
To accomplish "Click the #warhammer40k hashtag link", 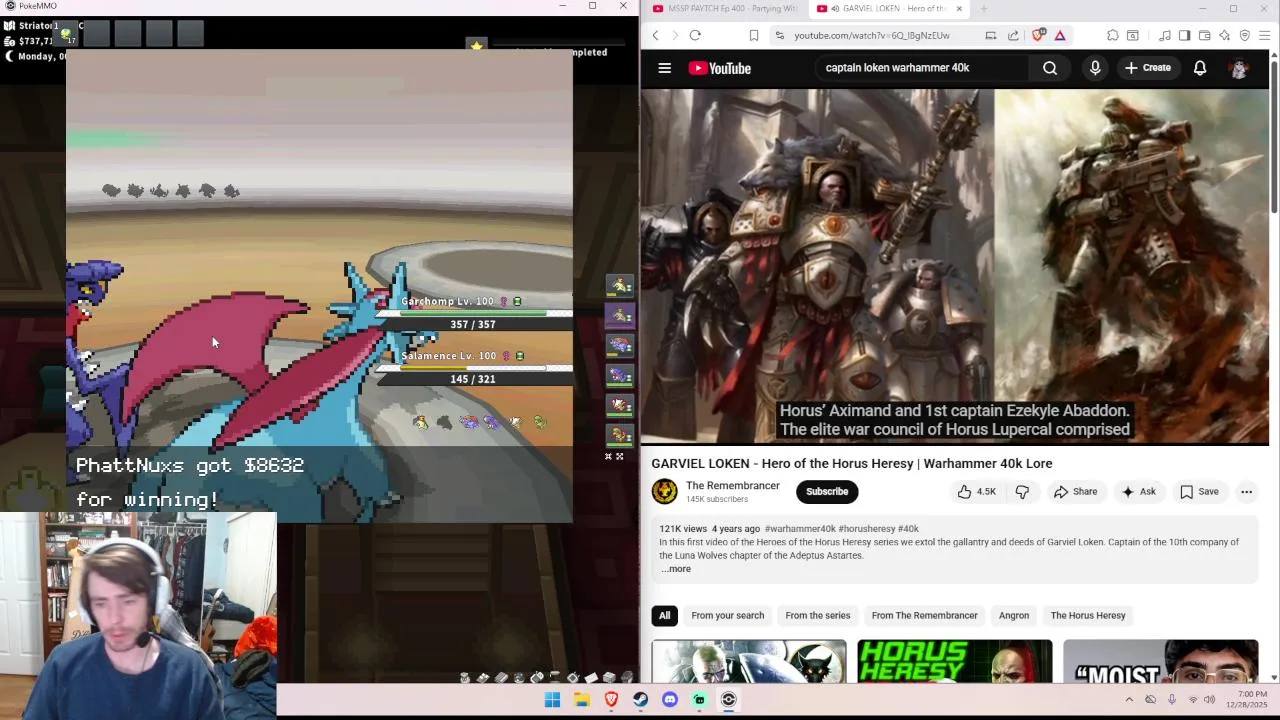I will coord(800,528).
